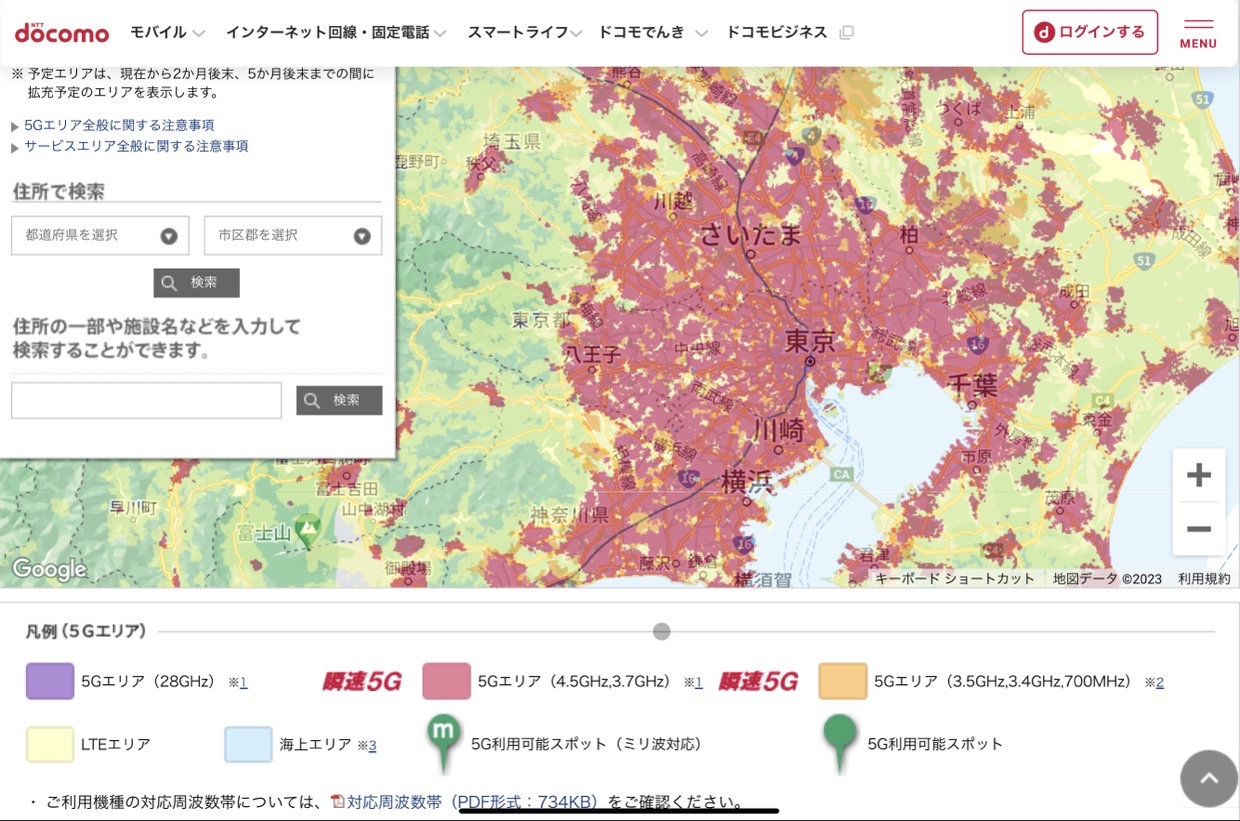This screenshot has width=1240, height=821.
Task: Click the light blue 海上エリア swatch
Action: (x=248, y=744)
